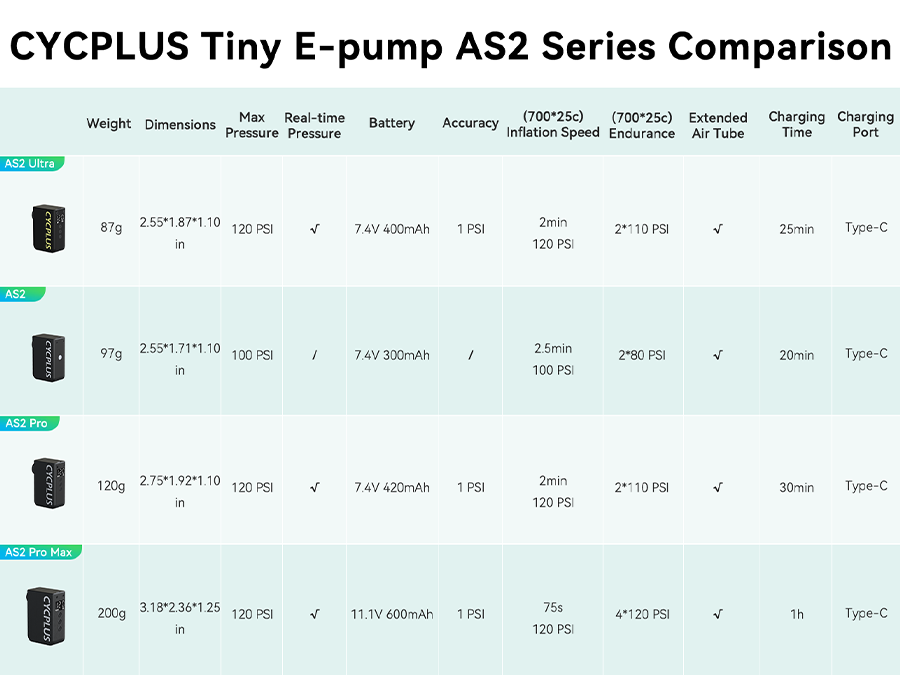Screen dimensions: 900x675
Task: Select the Battery column header
Action: pyautogui.click(x=391, y=123)
